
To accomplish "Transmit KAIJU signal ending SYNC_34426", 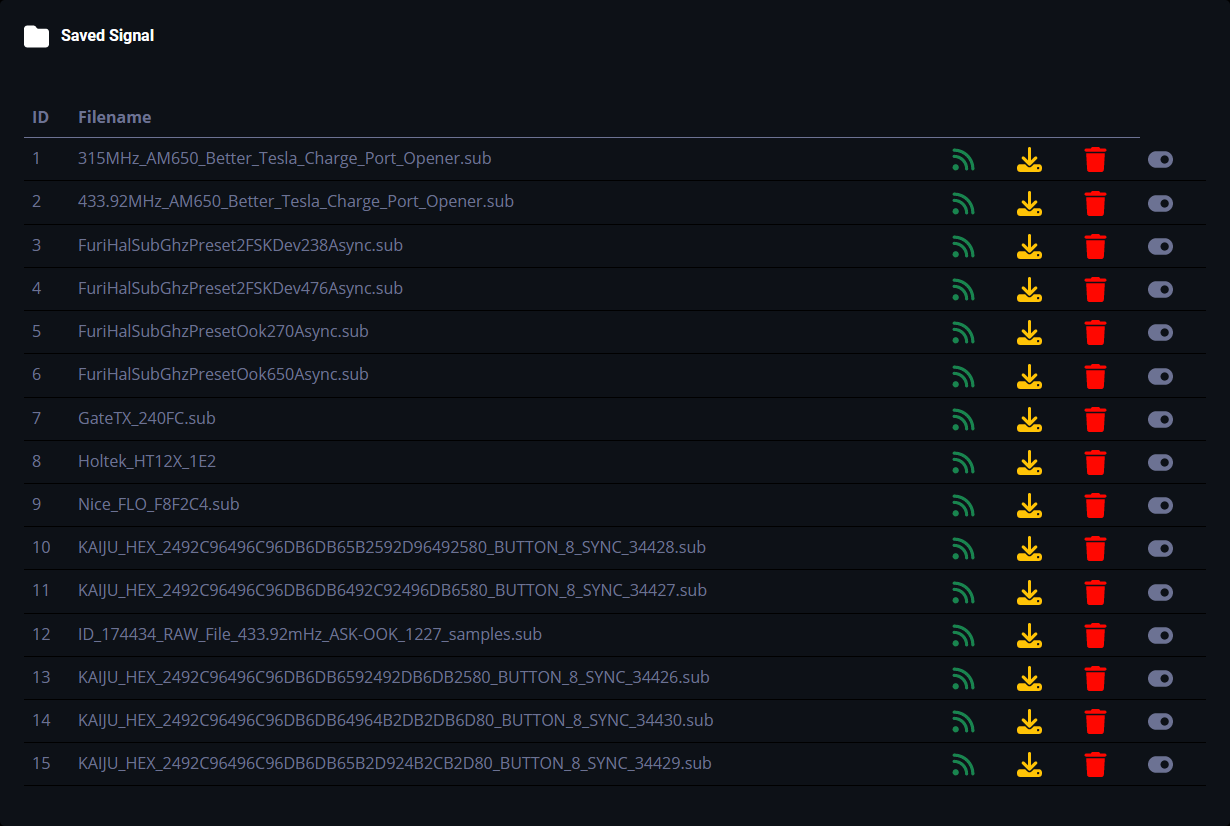I will pyautogui.click(x=962, y=678).
